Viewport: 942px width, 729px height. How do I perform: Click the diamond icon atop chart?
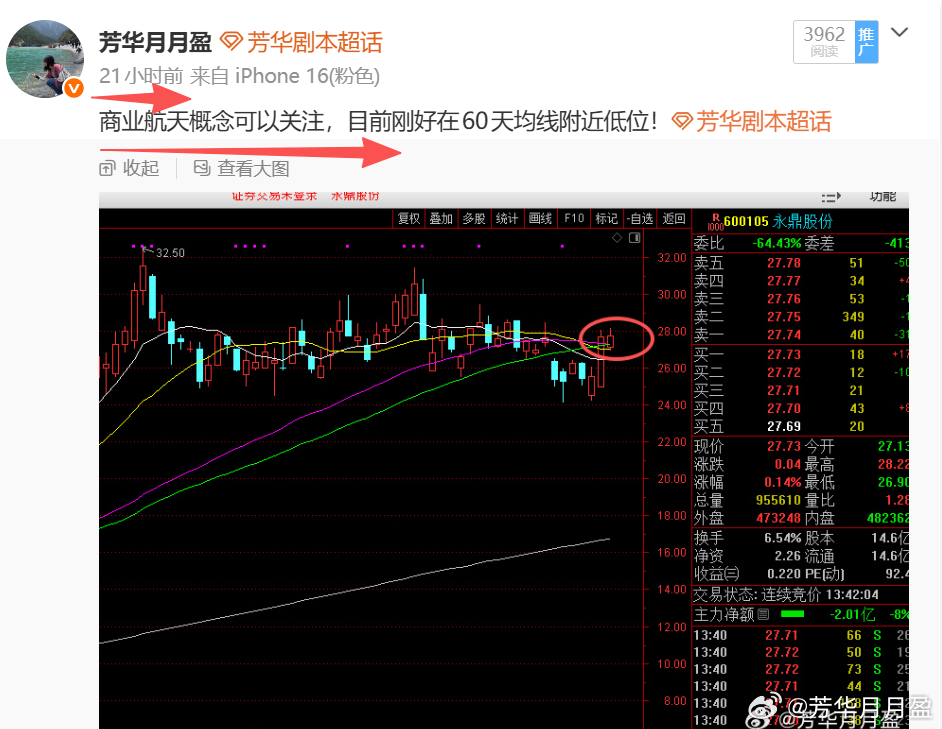(x=617, y=238)
